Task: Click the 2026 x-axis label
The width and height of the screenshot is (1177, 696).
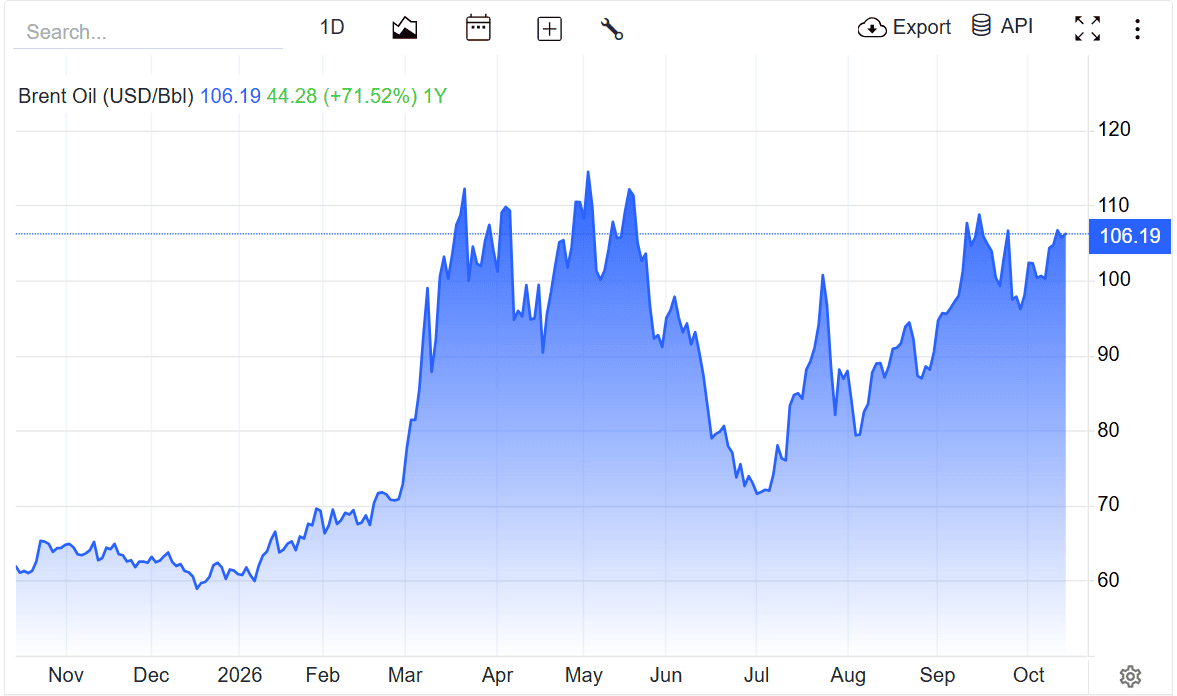Action: pos(239,675)
